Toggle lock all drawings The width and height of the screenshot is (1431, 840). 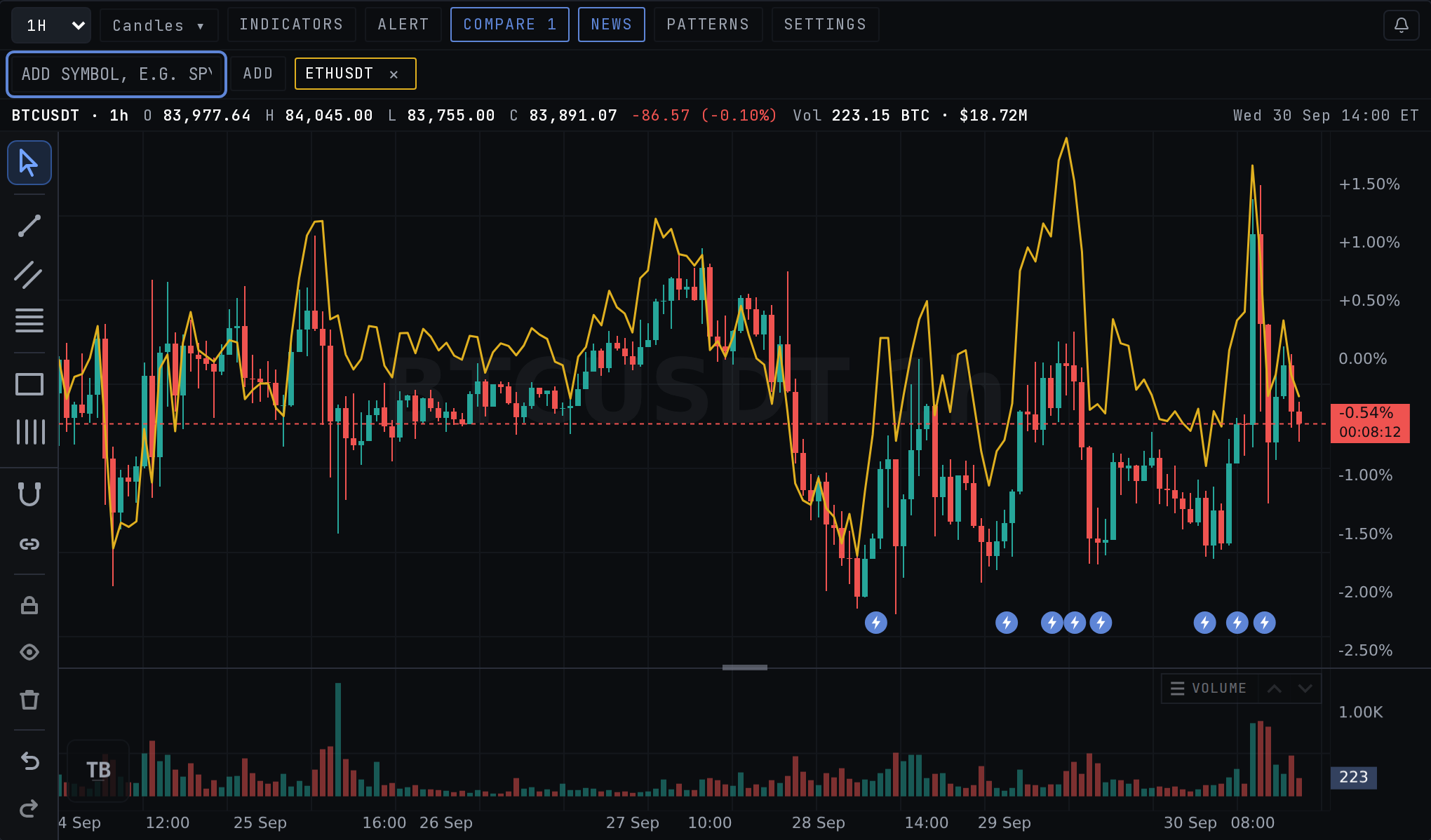(29, 605)
